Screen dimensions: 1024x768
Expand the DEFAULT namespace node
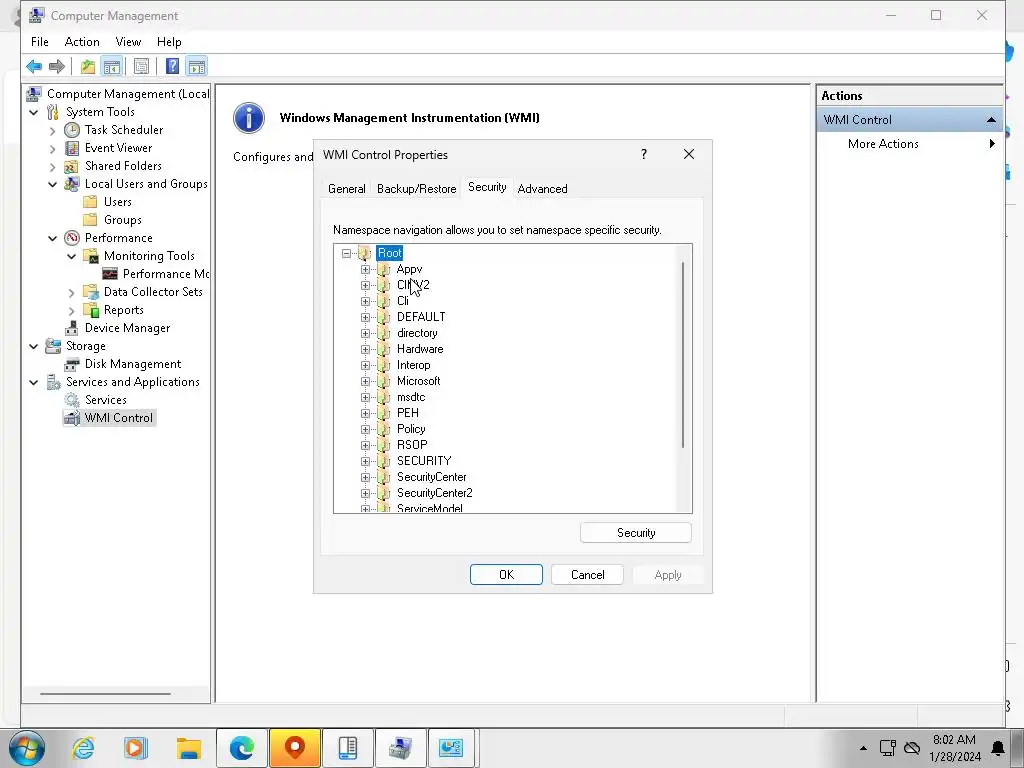[365, 317]
